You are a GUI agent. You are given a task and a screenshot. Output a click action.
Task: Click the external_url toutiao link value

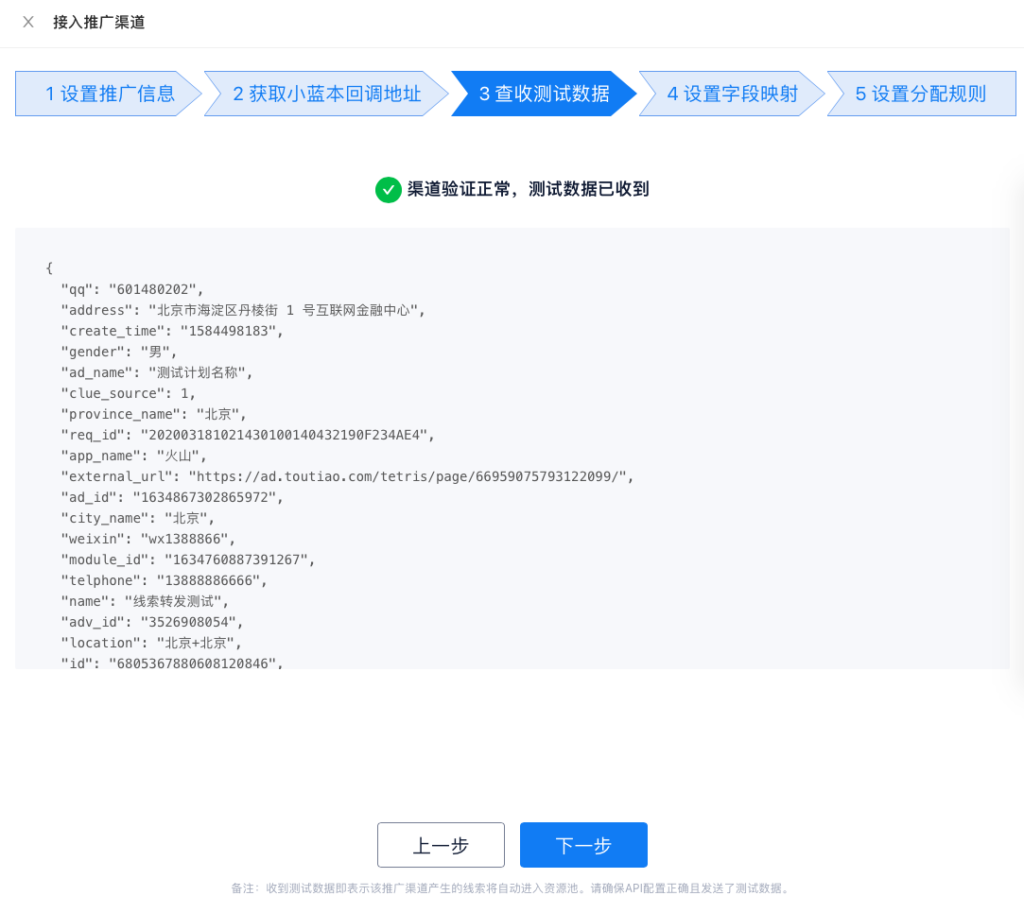411,476
